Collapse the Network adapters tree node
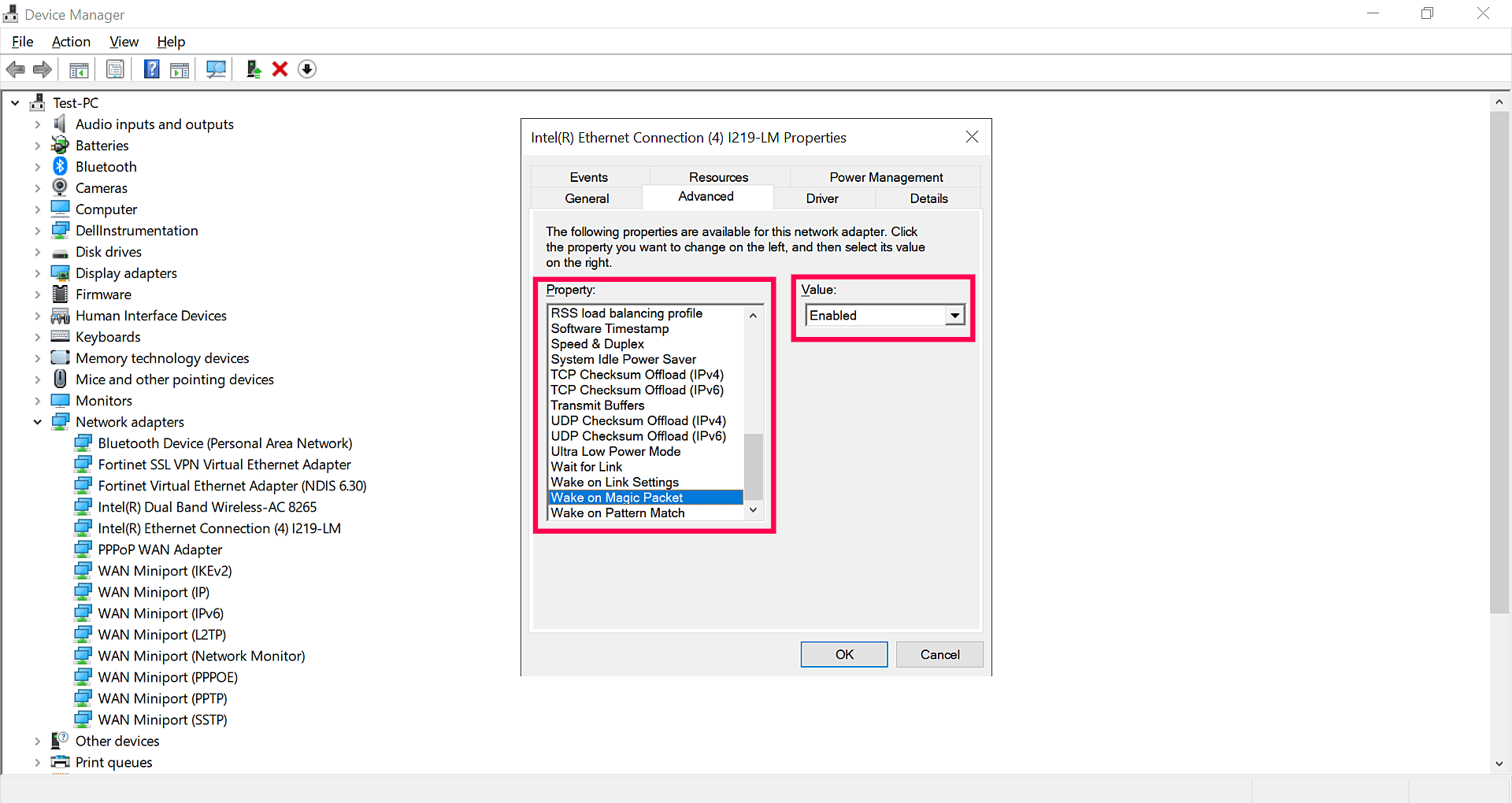This screenshot has height=803, width=1512. tap(37, 422)
